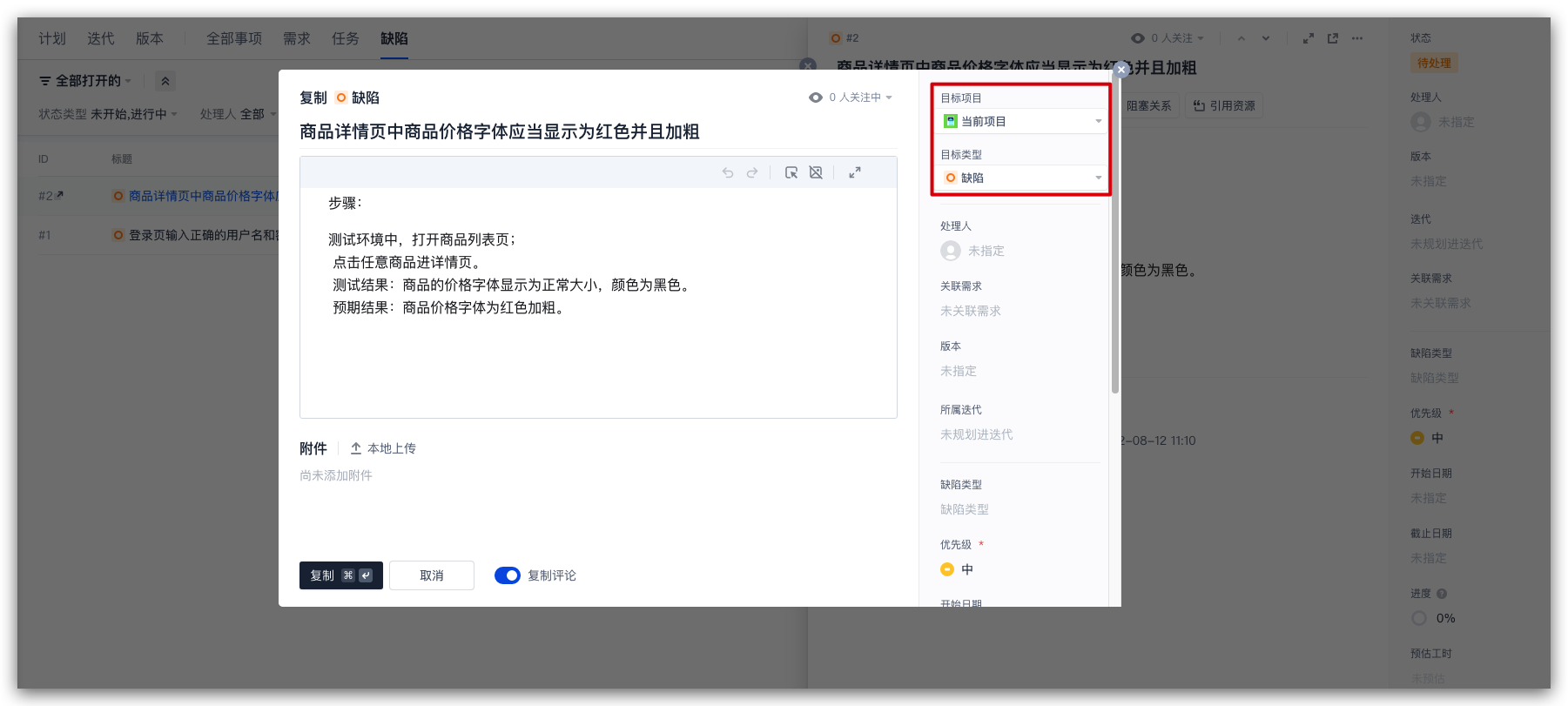Change priority 中 in dialog

pos(957,569)
